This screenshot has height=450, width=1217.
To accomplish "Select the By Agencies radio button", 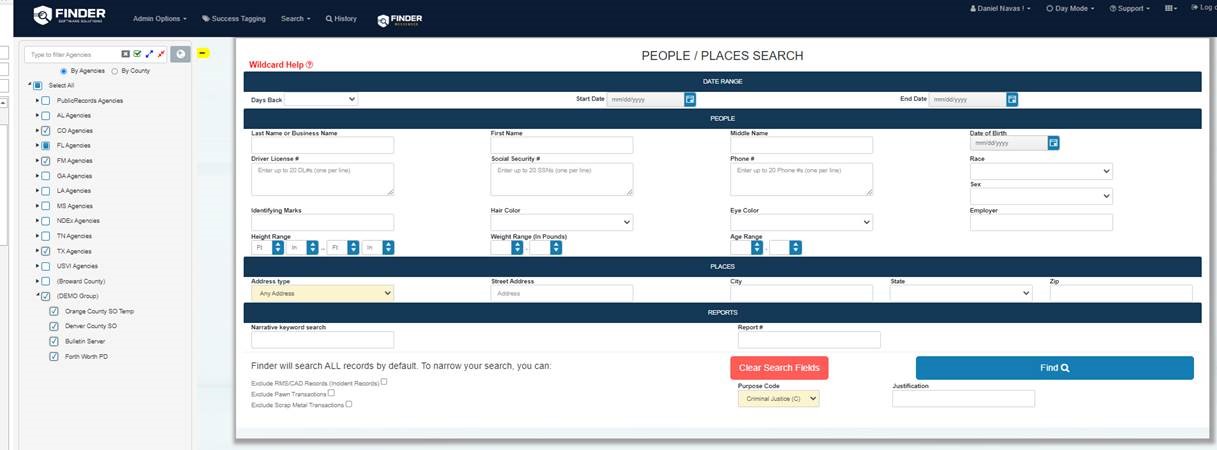I will tap(65, 71).
